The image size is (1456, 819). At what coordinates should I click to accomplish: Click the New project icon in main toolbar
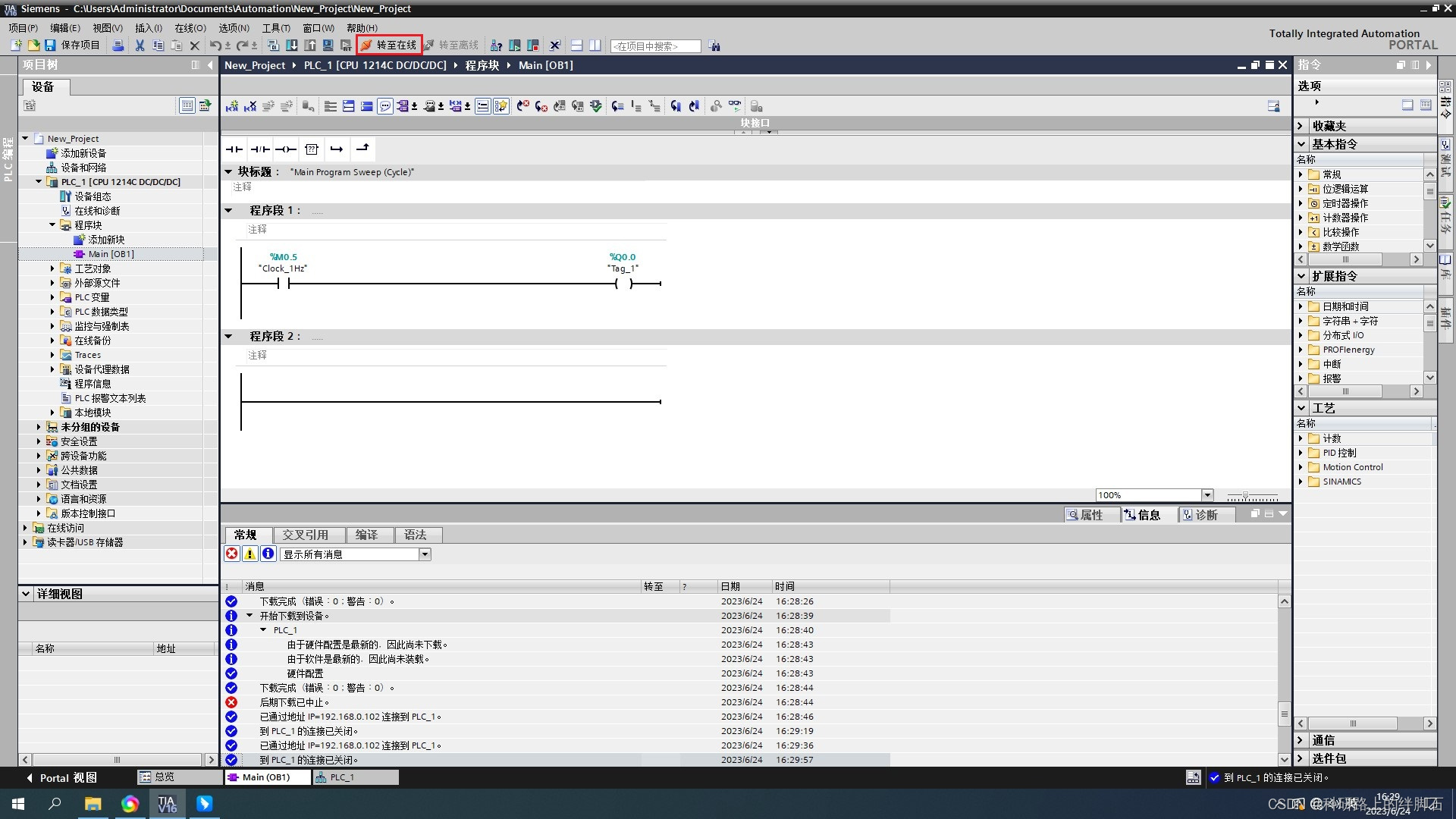(x=15, y=45)
